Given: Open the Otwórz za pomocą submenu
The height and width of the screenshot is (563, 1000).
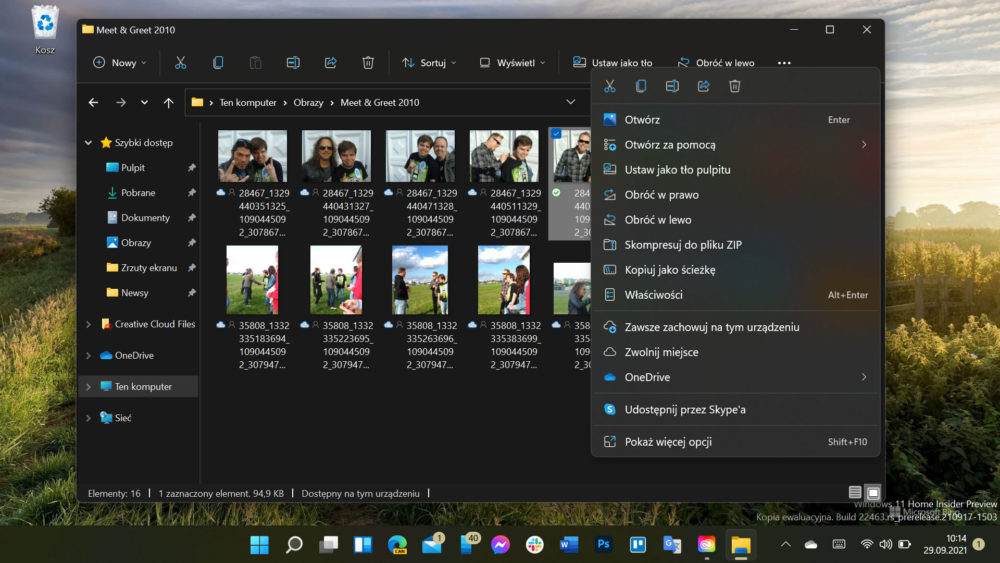Looking at the screenshot, I should pos(736,145).
